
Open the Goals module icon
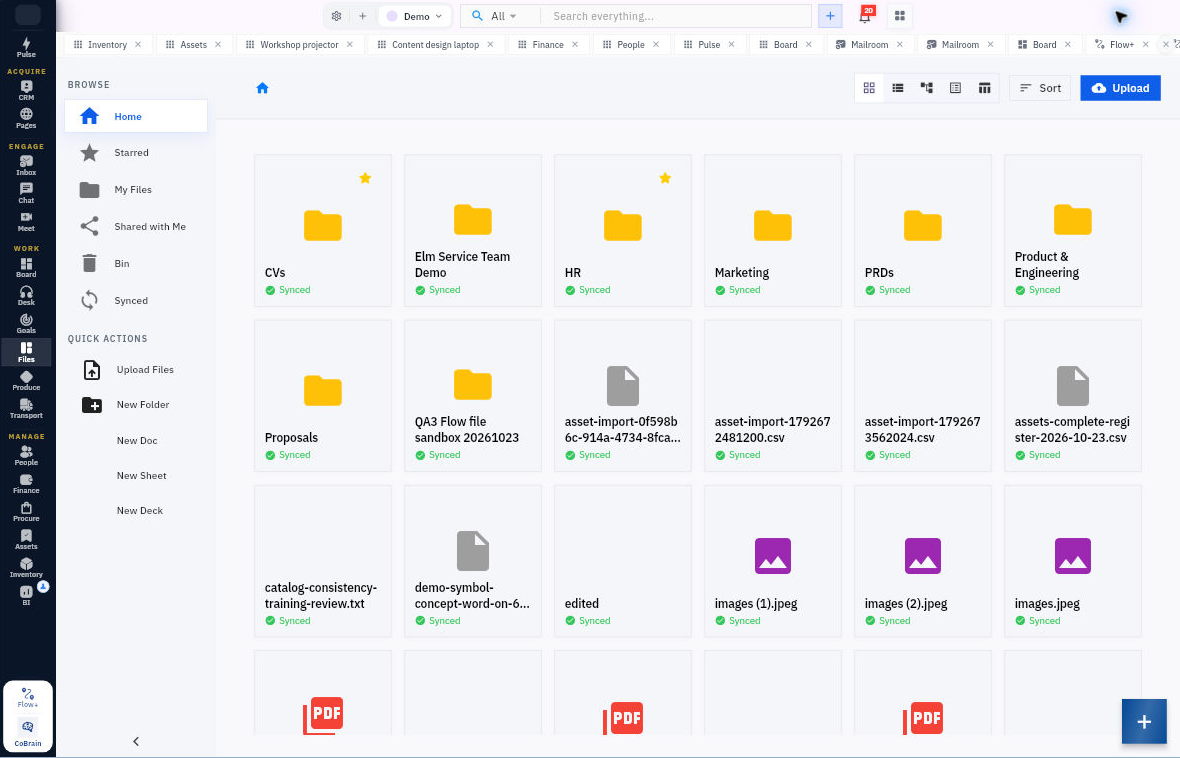click(26, 324)
